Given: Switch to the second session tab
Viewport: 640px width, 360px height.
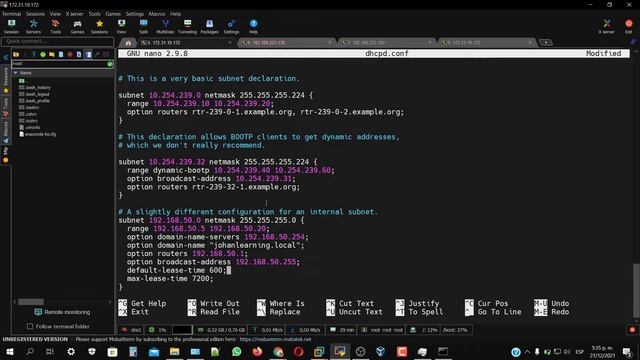Looking at the screenshot, I should tap(286, 42).
